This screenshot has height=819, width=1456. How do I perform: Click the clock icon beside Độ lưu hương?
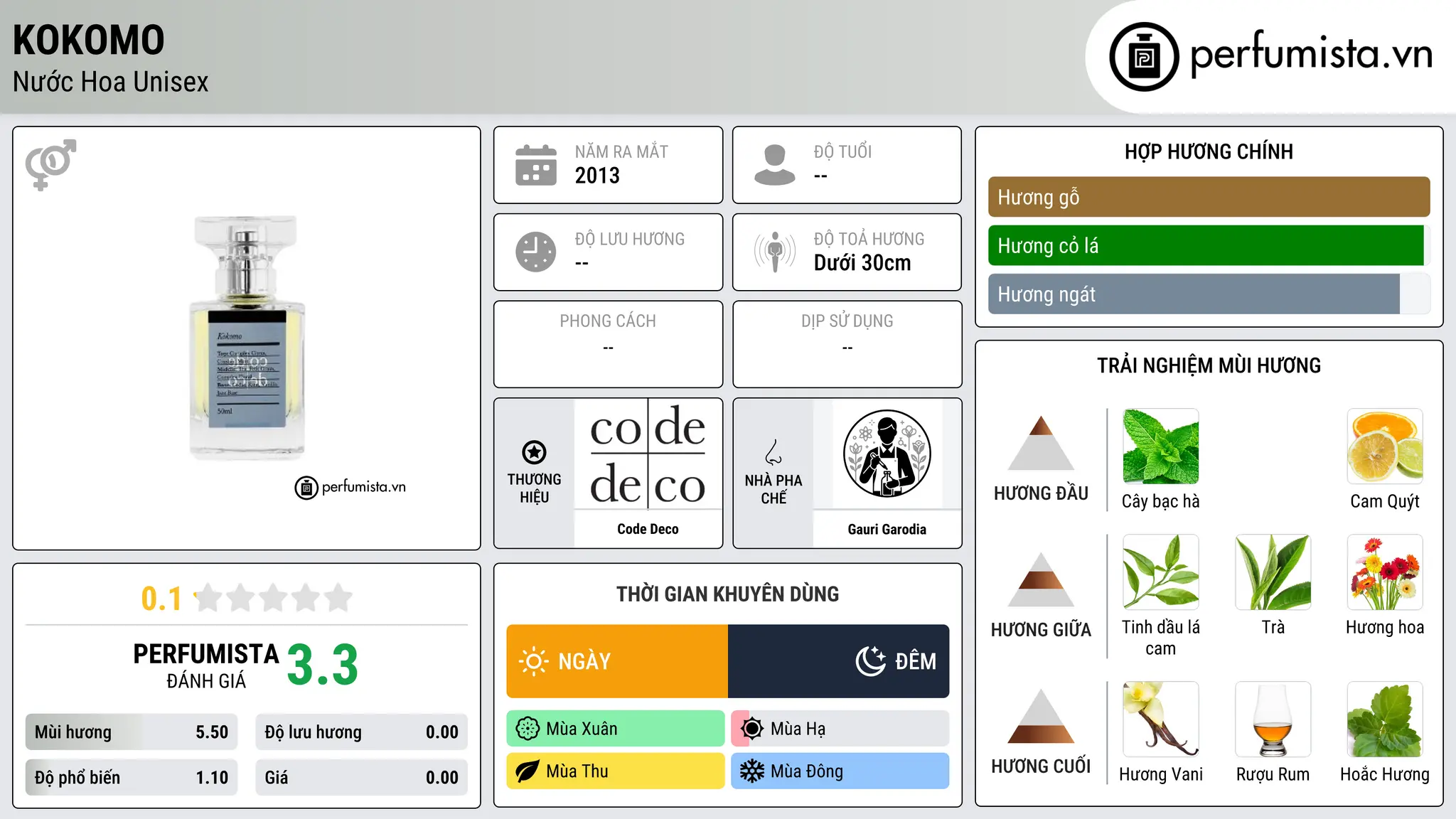(536, 252)
